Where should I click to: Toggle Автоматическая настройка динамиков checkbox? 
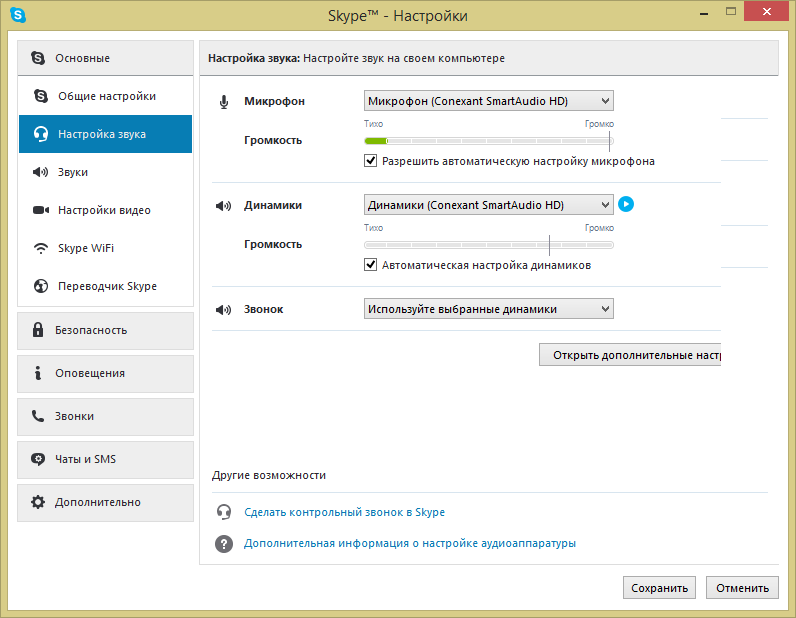click(371, 265)
